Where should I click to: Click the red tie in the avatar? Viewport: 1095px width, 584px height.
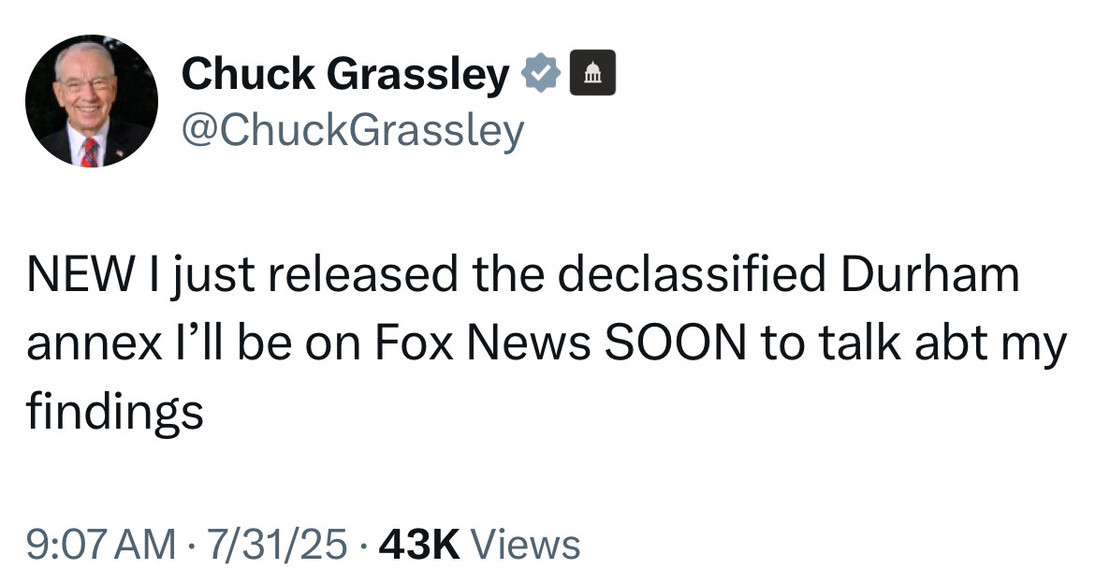90,152
